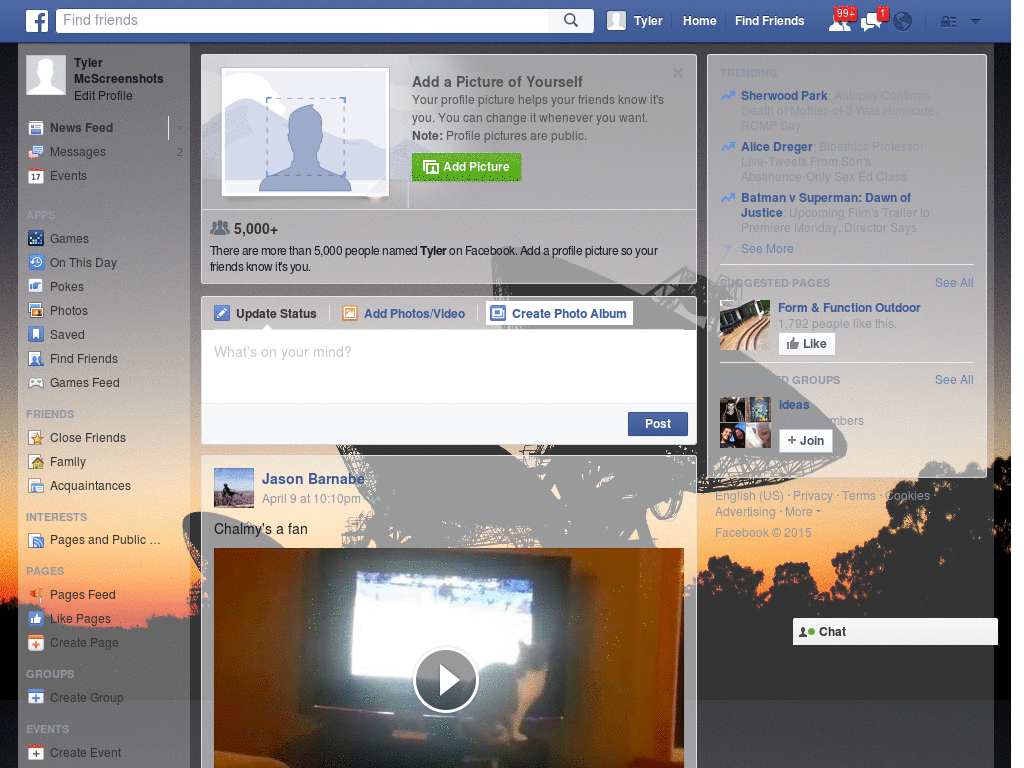
Task: Select the Create Photo Album tab
Action: point(560,313)
